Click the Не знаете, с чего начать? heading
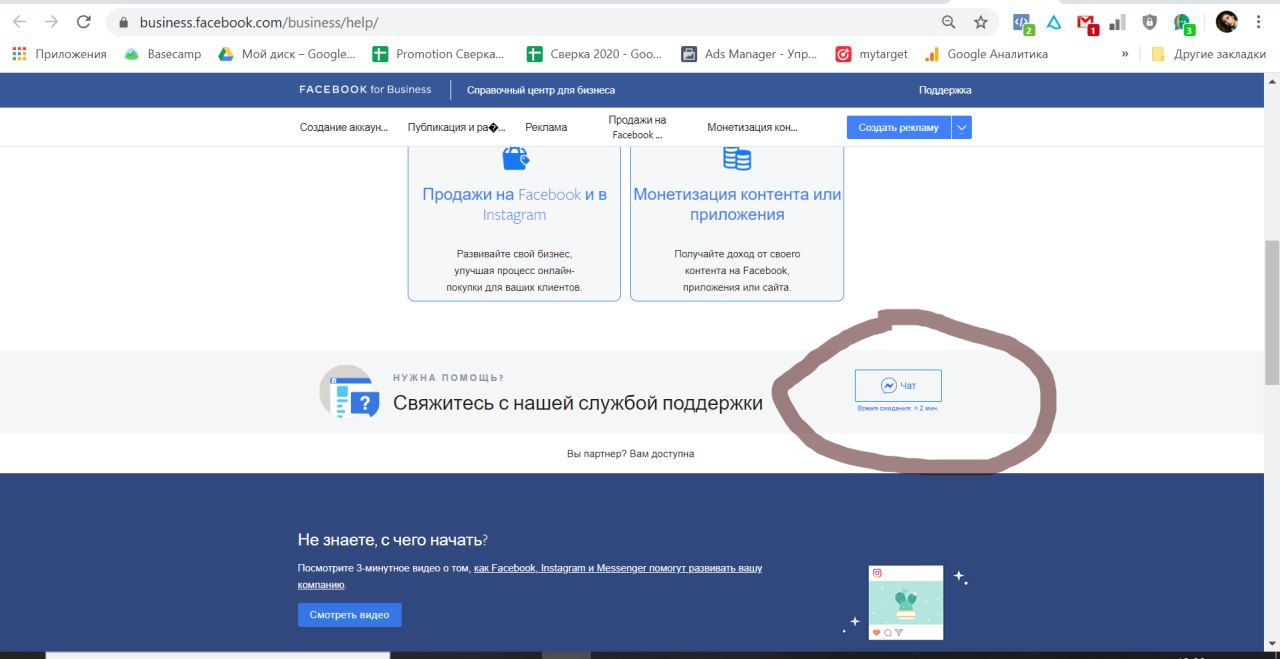The image size is (1280, 659). [393, 540]
